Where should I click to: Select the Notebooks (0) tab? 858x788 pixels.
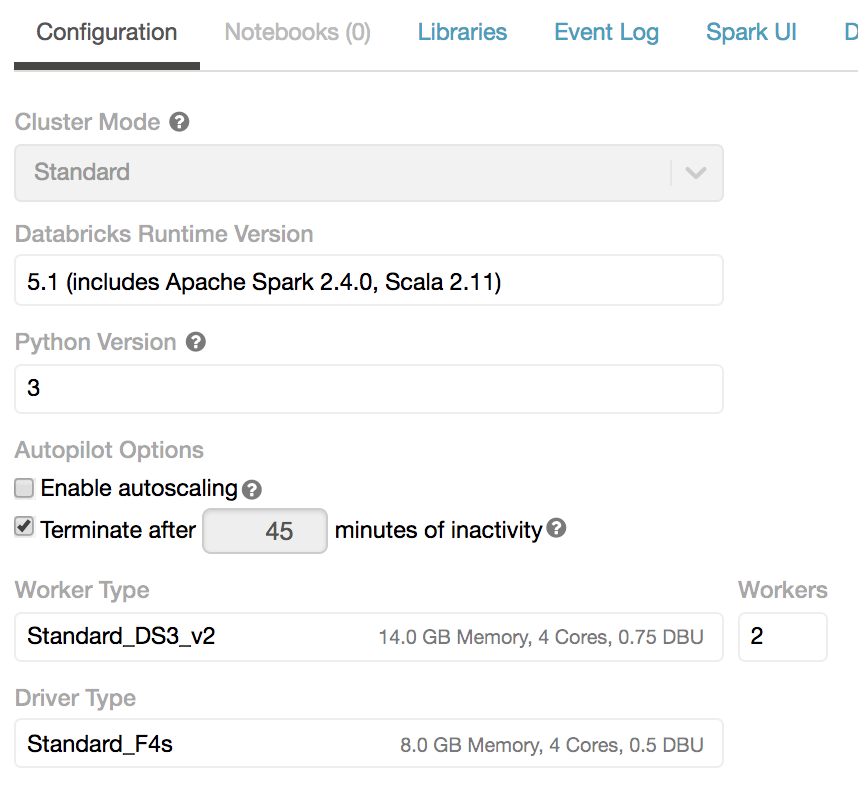(x=297, y=32)
